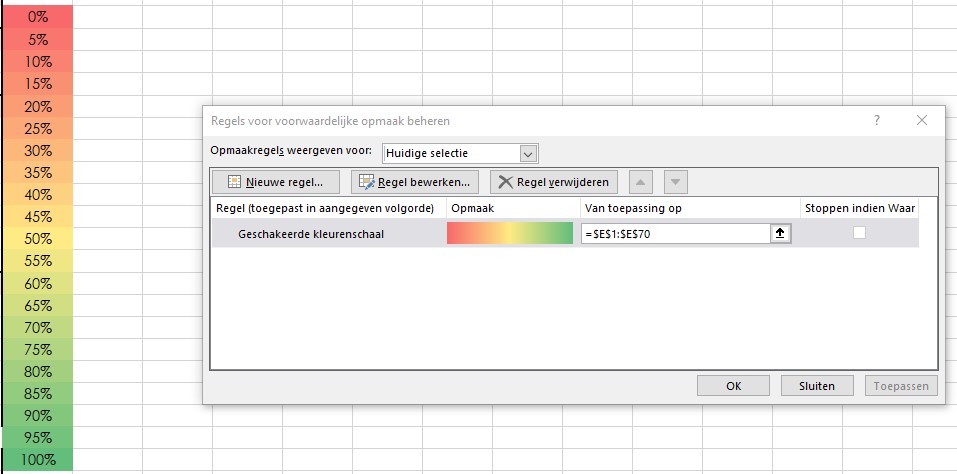Click the 'Opmaak' column header
Image resolution: width=957 pixels, height=474 pixels.
pos(511,208)
